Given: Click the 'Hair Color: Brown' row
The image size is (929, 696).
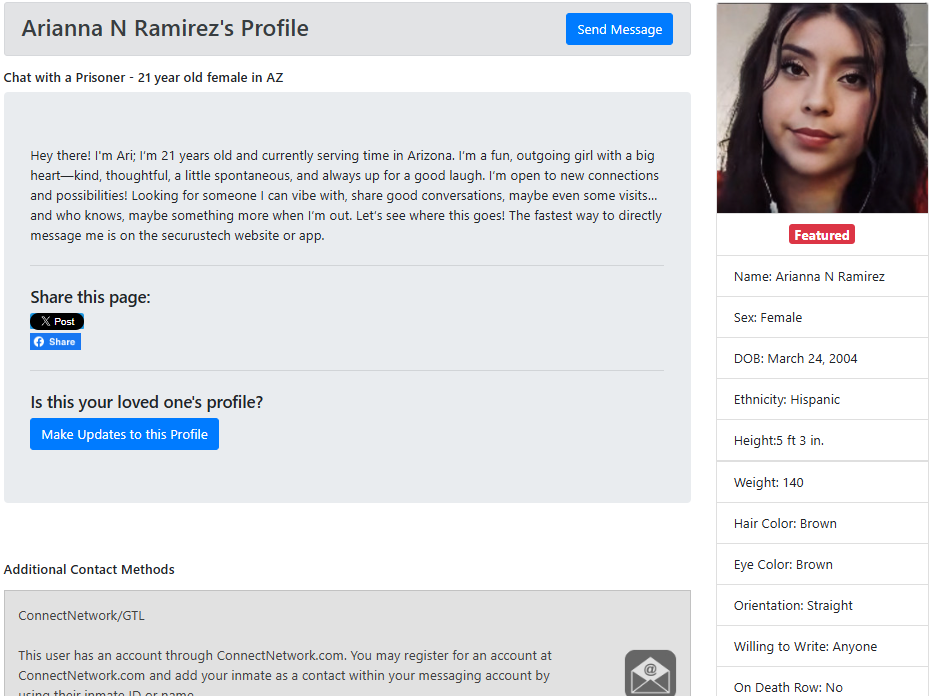Looking at the screenshot, I should pos(822,523).
